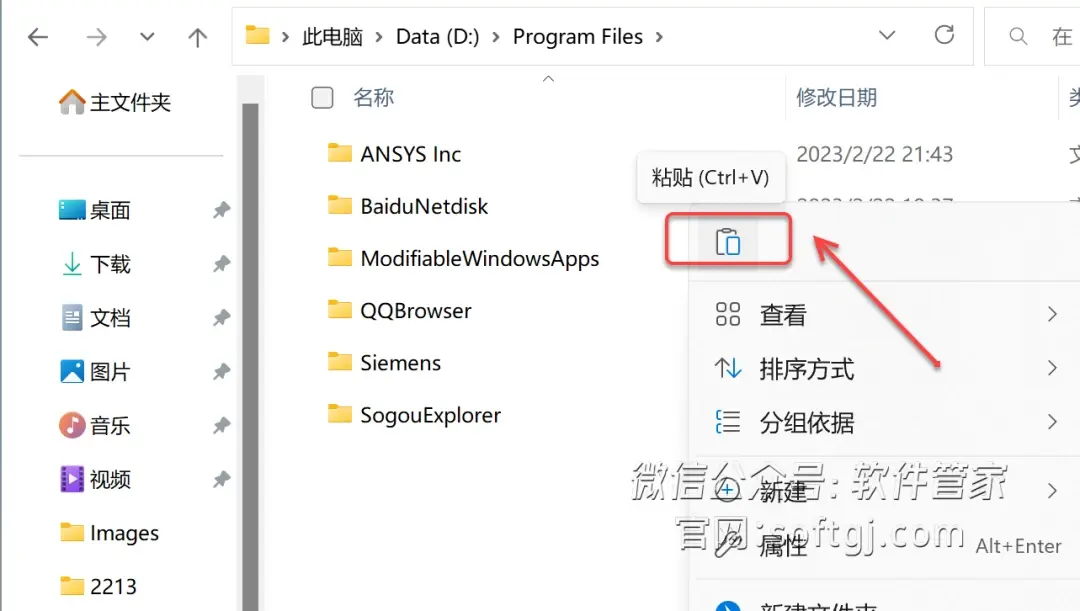Unpin 桌面 using its pin icon

221,209
